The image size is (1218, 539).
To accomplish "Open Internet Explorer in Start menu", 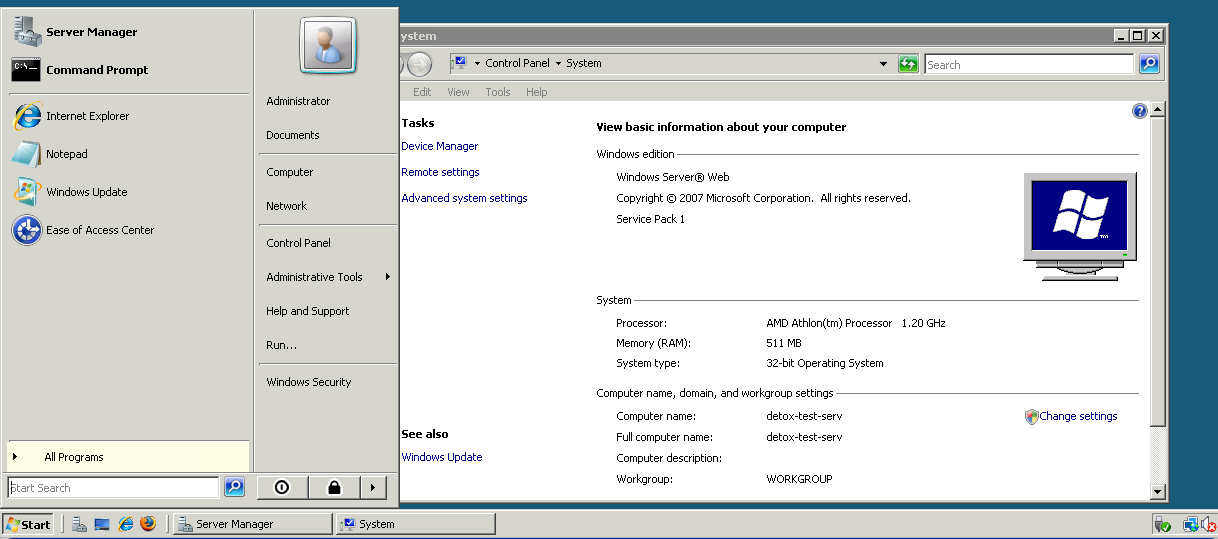I will click(x=128, y=116).
